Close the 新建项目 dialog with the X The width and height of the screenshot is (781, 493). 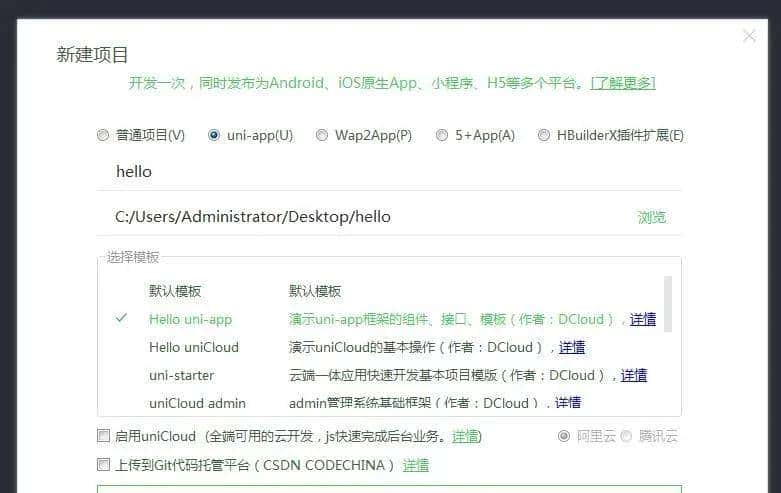(x=749, y=36)
